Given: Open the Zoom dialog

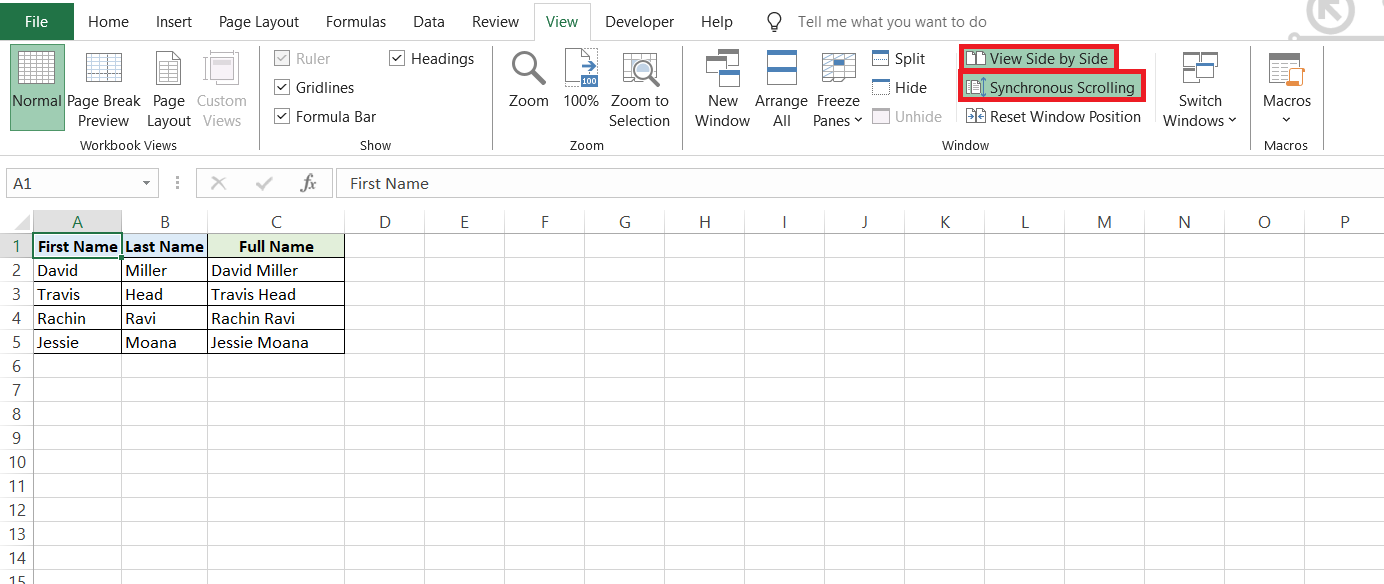Looking at the screenshot, I should (x=528, y=80).
